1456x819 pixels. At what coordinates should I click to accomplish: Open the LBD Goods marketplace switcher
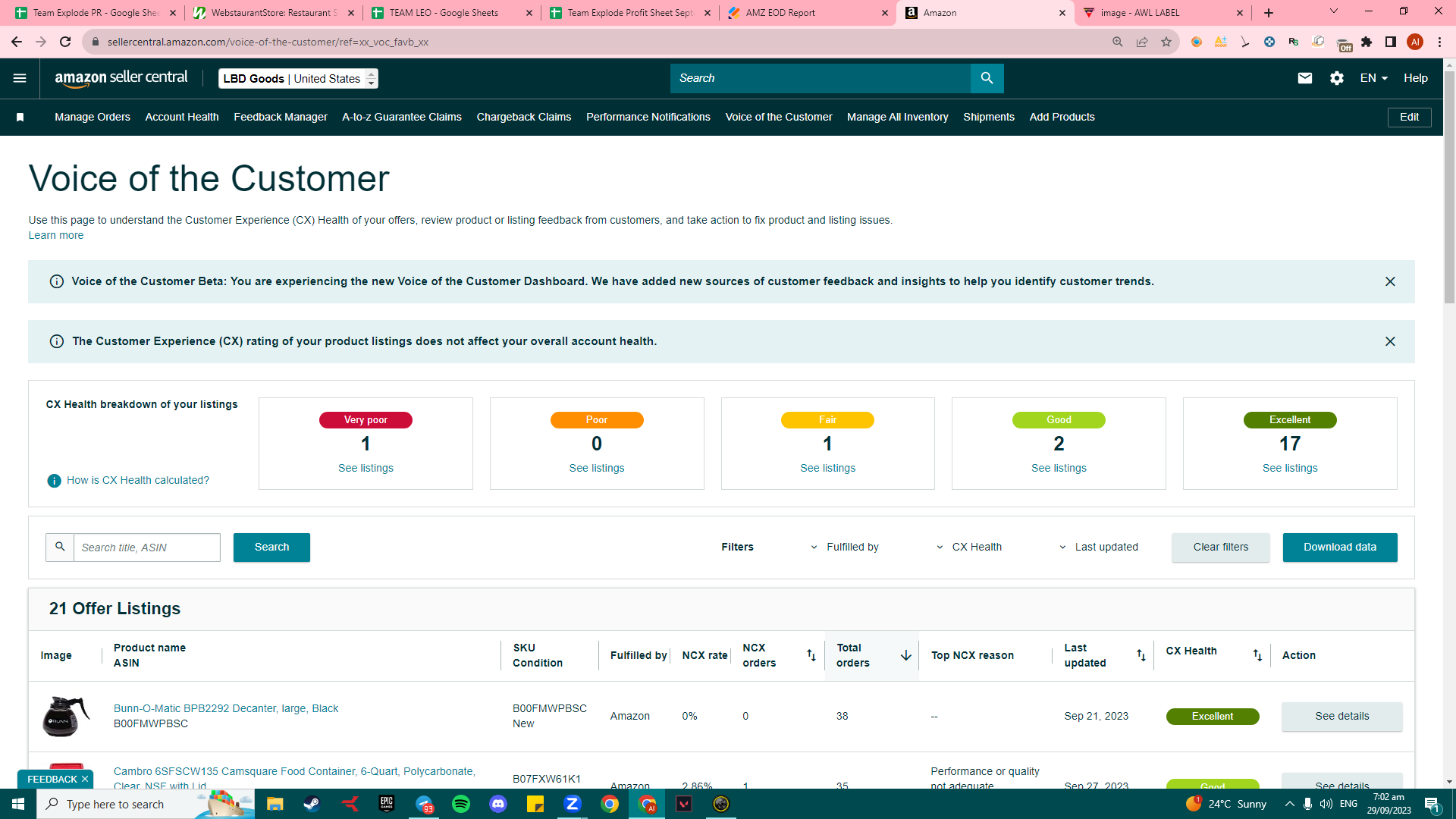tap(298, 78)
